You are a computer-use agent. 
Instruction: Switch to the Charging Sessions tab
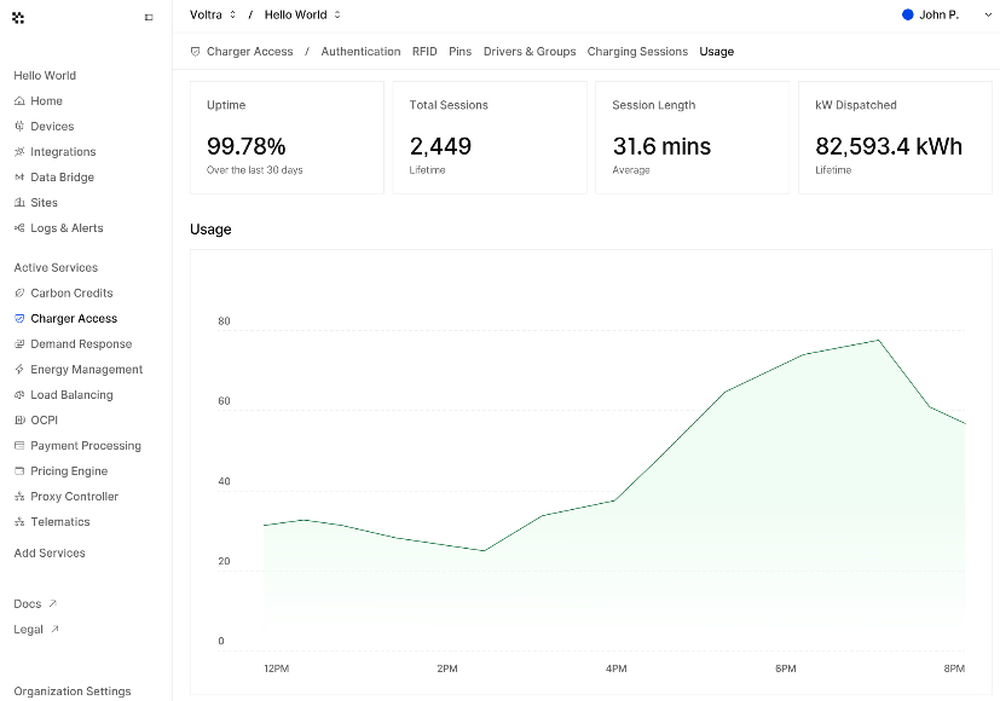638,51
